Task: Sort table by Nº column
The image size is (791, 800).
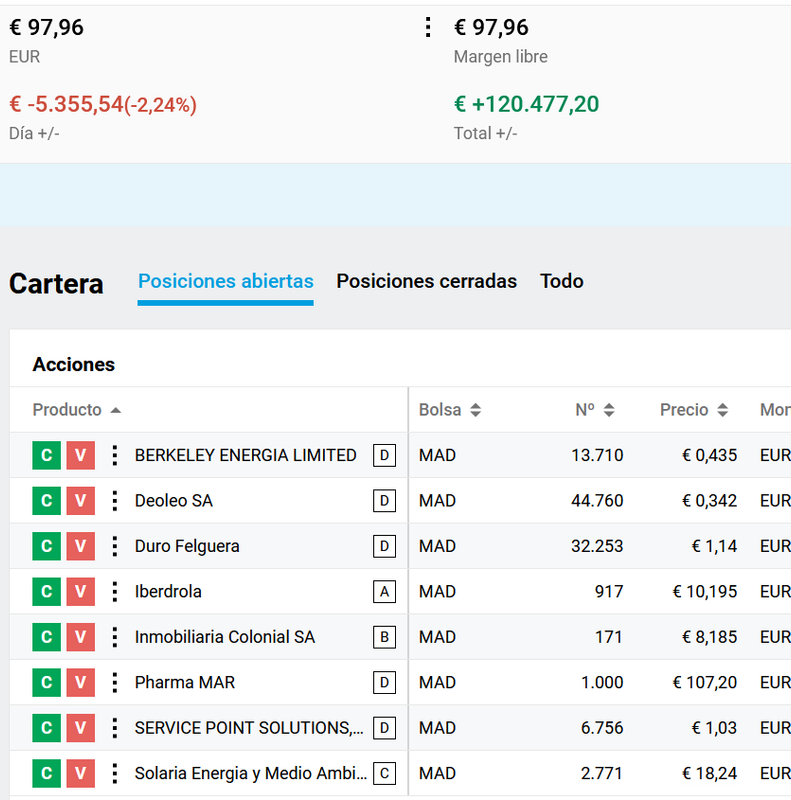Action: point(595,410)
